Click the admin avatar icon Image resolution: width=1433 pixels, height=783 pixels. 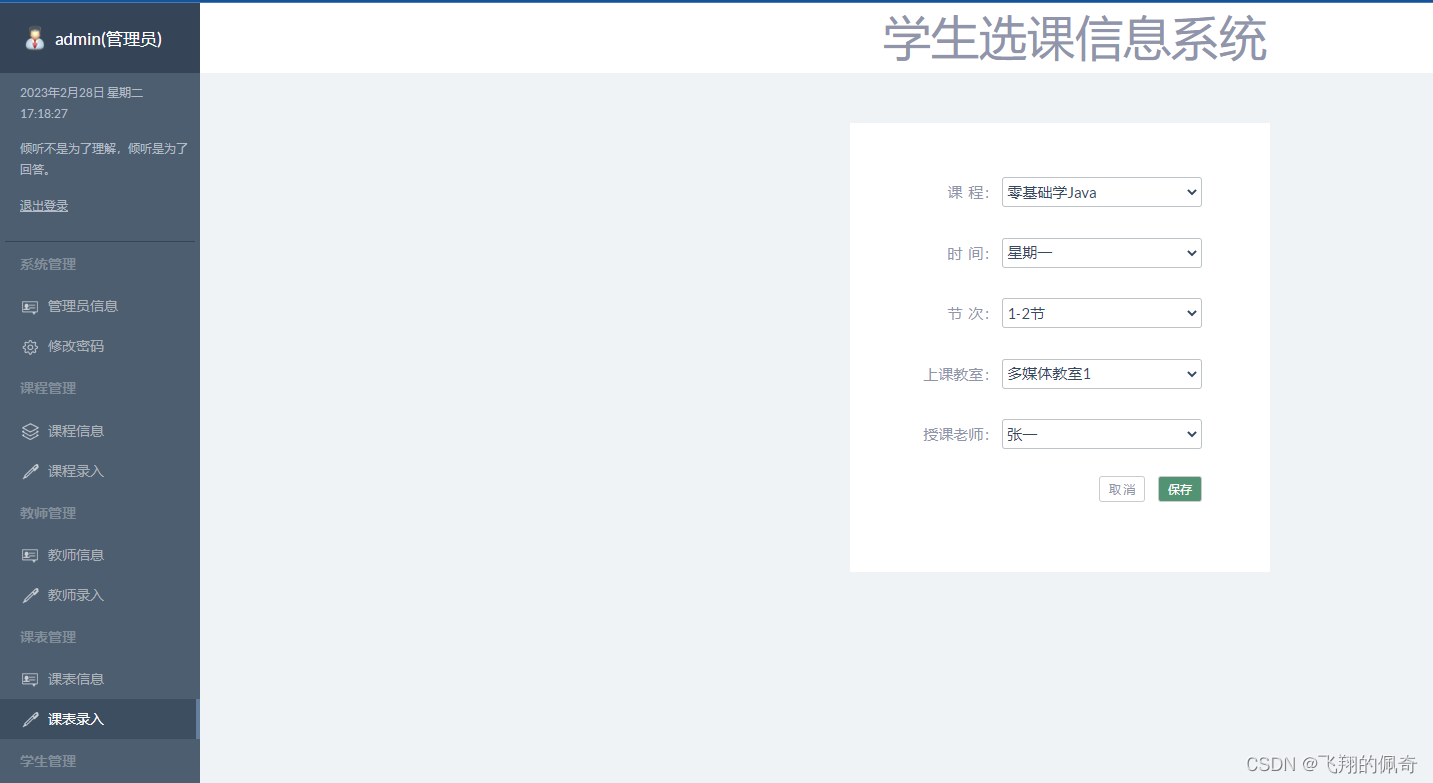tap(35, 39)
